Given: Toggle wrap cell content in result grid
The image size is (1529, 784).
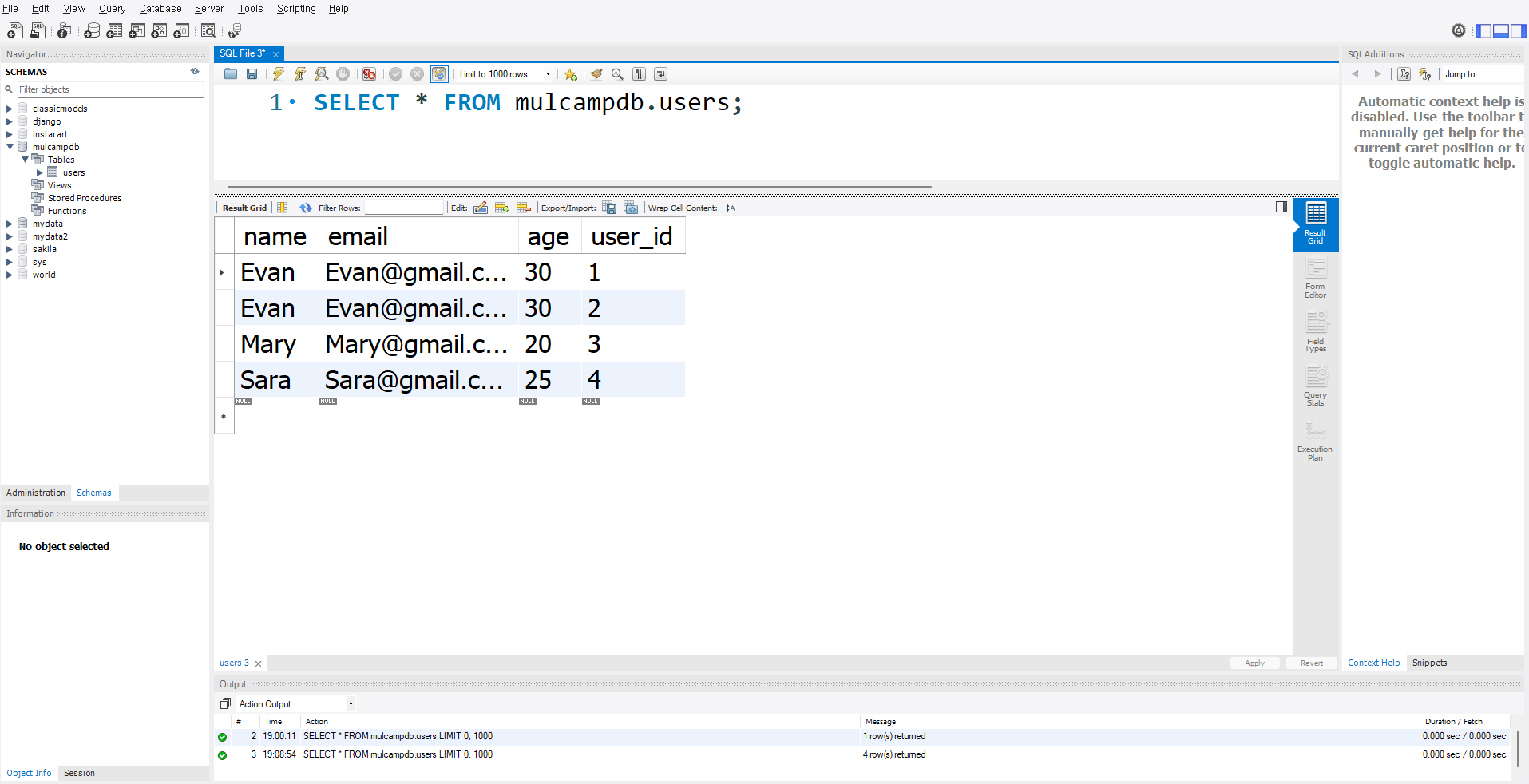Looking at the screenshot, I should pos(731,208).
